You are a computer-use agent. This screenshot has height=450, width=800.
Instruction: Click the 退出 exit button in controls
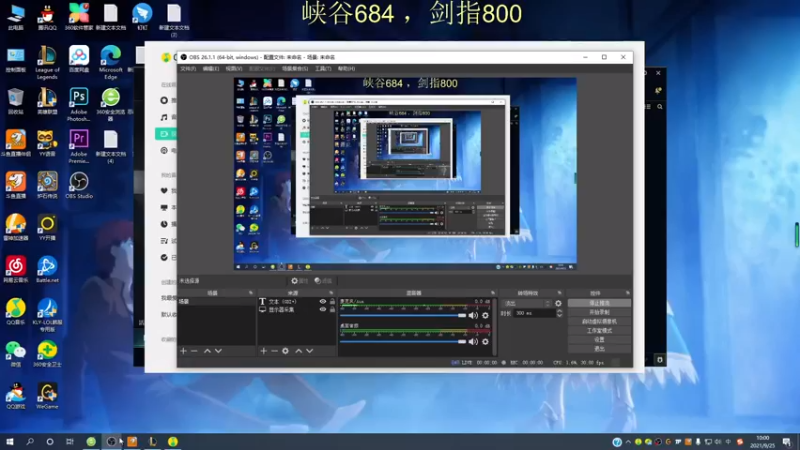pos(599,349)
